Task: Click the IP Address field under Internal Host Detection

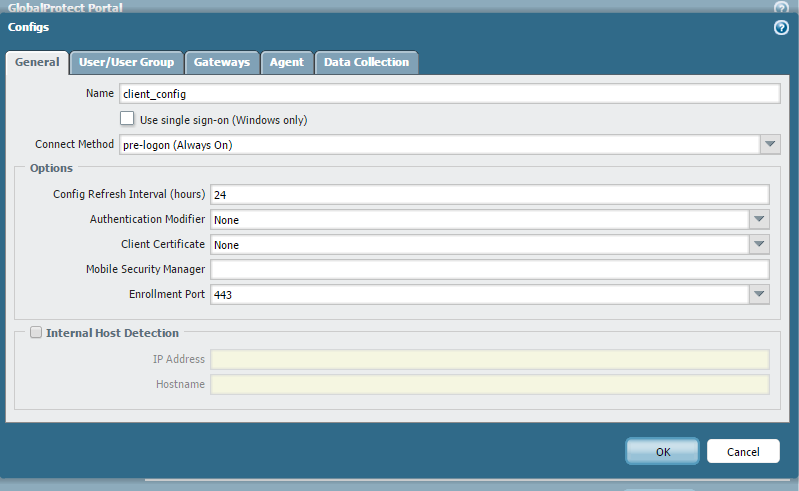Action: tap(490, 360)
